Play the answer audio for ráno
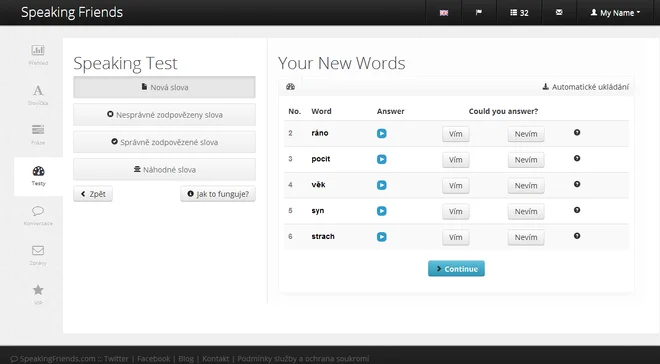This screenshot has width=660, height=364. [381, 133]
